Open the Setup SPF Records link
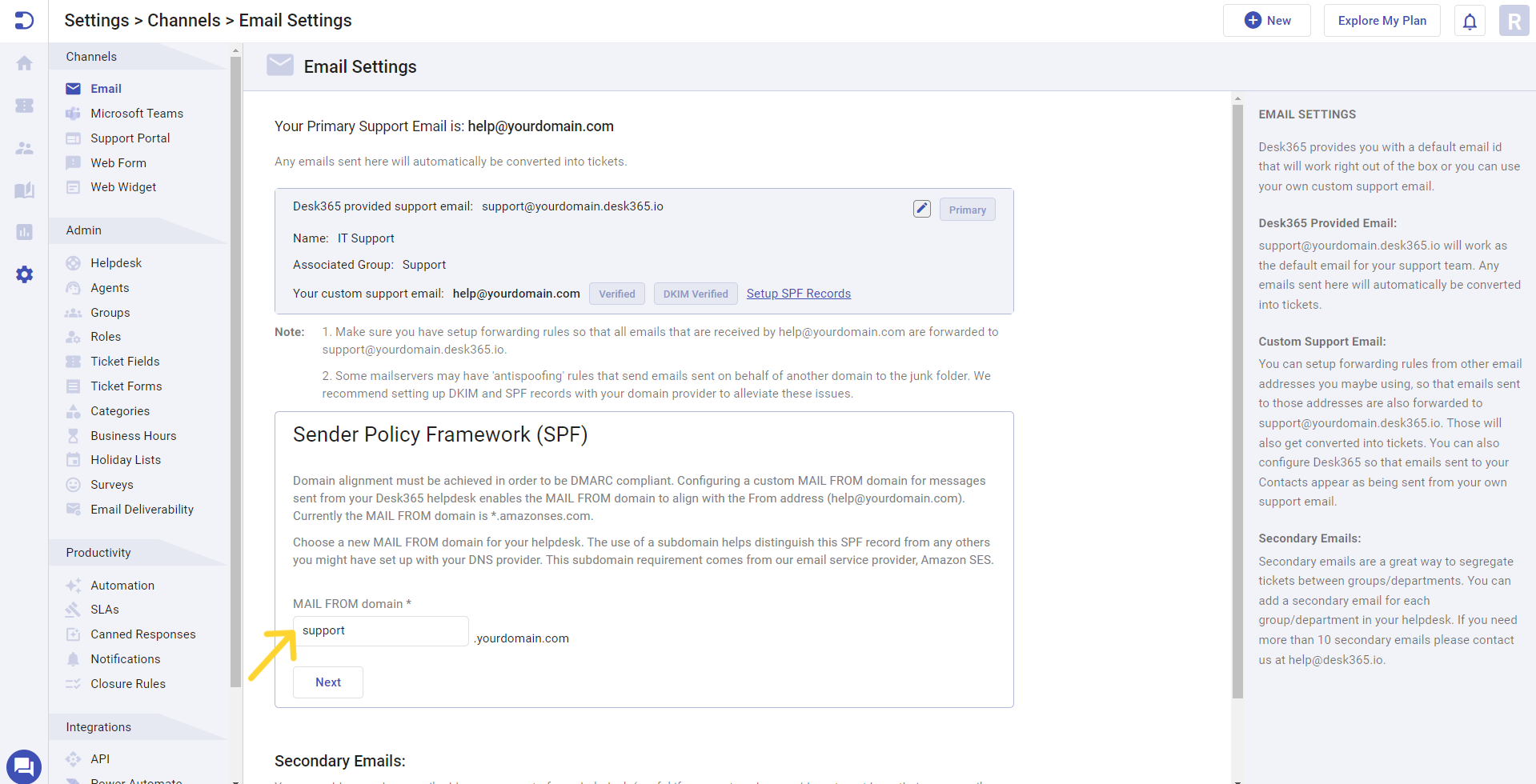1536x784 pixels. pos(798,293)
